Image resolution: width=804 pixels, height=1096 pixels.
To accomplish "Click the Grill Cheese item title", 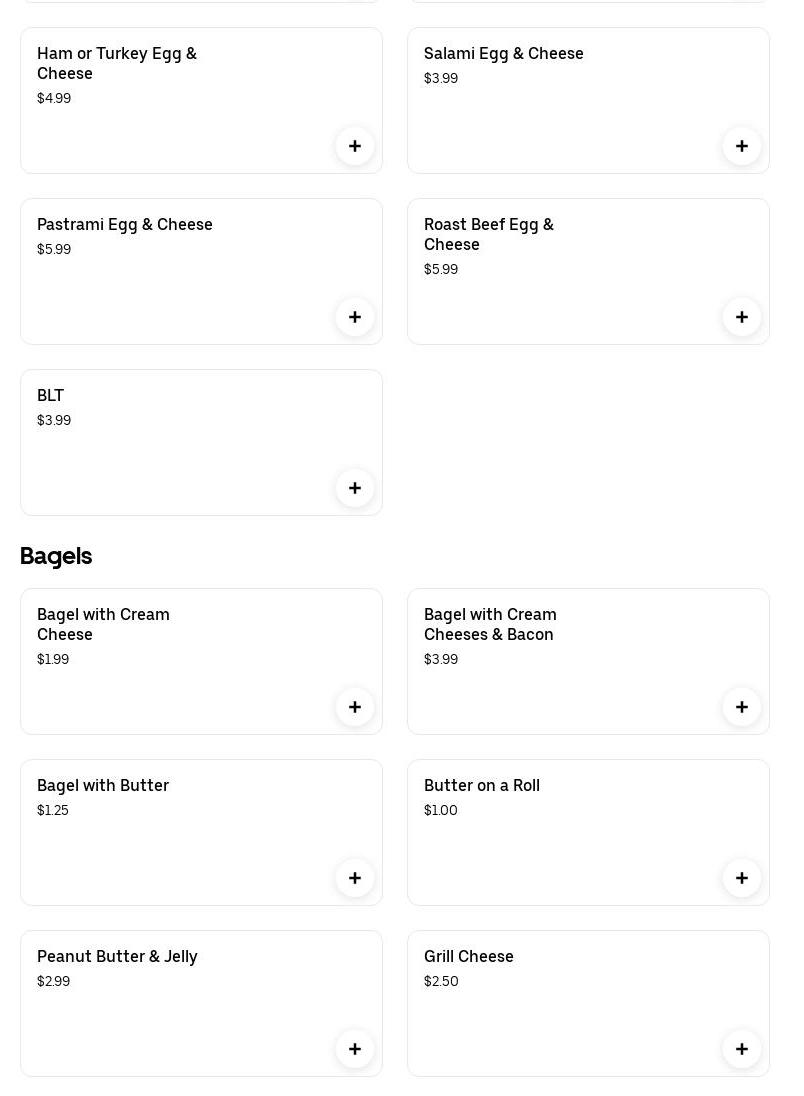I will 468,957.
